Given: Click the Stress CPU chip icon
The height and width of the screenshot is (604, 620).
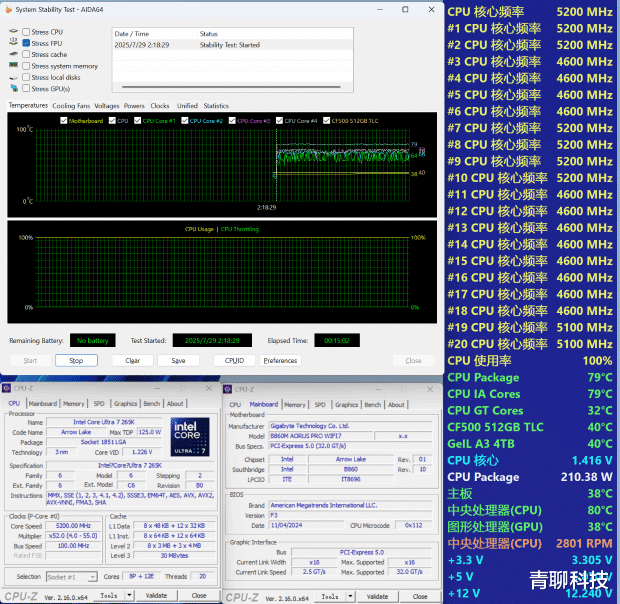Looking at the screenshot, I should point(13,31).
